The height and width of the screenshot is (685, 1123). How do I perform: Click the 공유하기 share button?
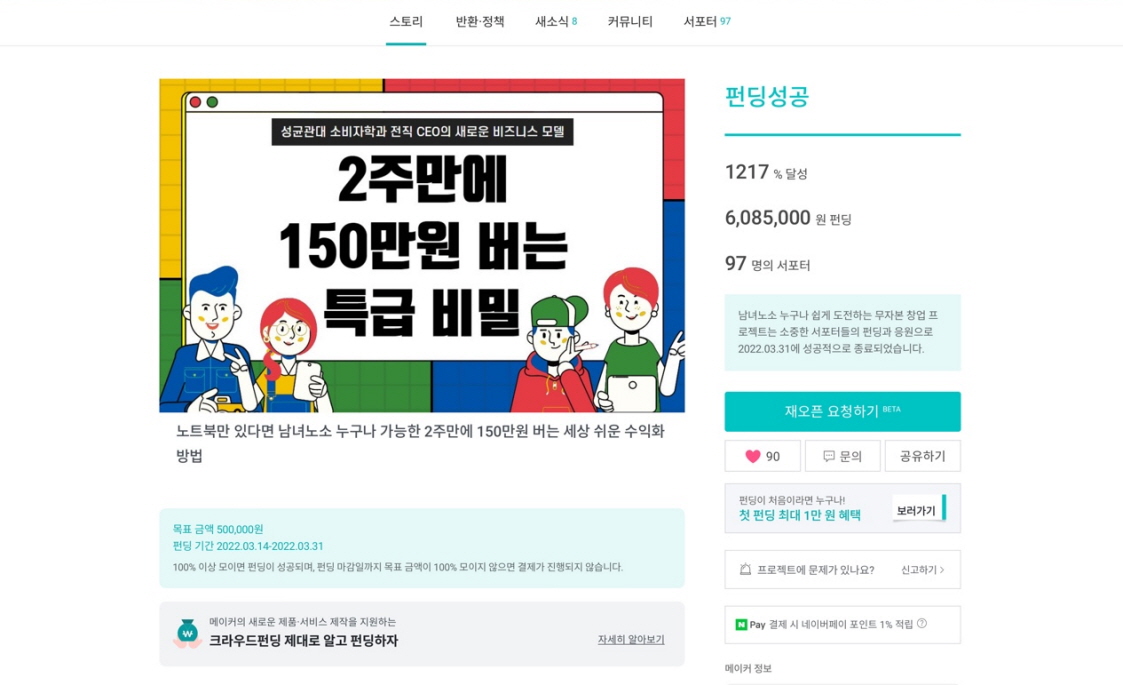tap(922, 456)
